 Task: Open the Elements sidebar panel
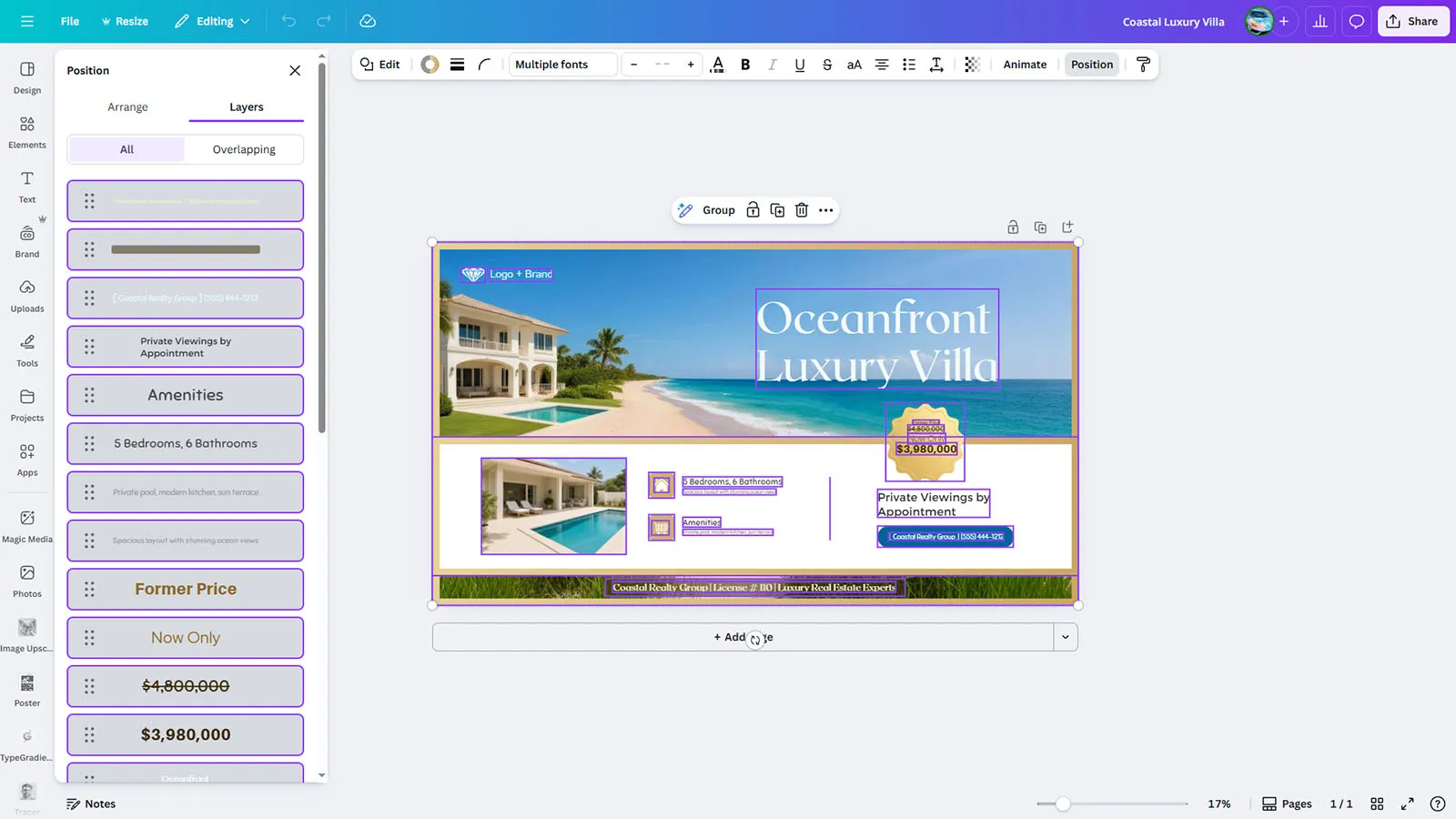(27, 131)
